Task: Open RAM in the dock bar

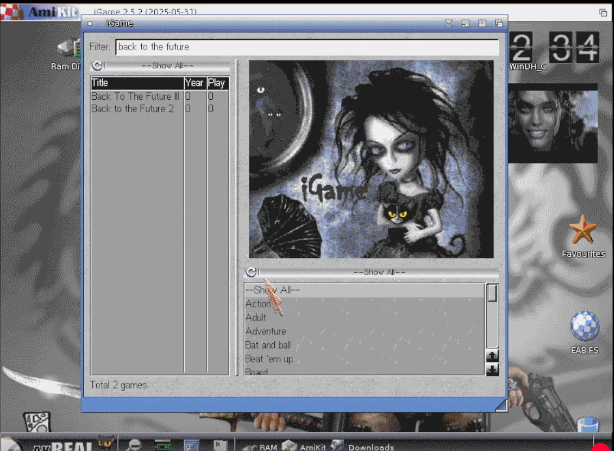Action: coord(260,446)
